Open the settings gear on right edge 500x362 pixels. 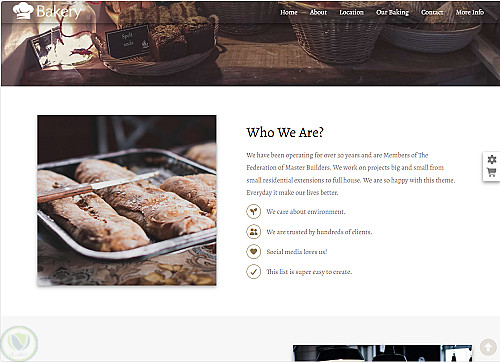tap(492, 160)
